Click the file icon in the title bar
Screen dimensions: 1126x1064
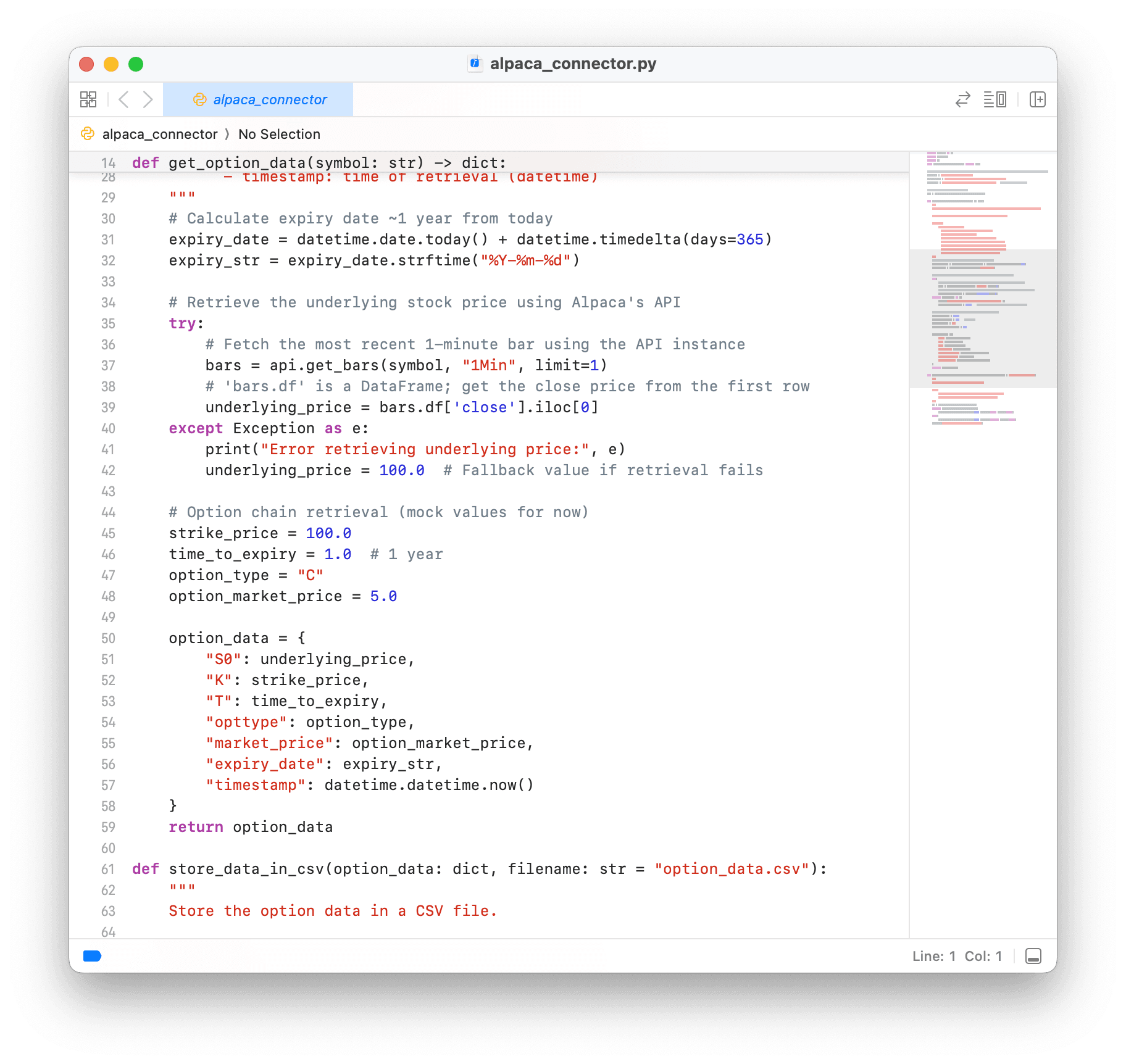(x=475, y=64)
